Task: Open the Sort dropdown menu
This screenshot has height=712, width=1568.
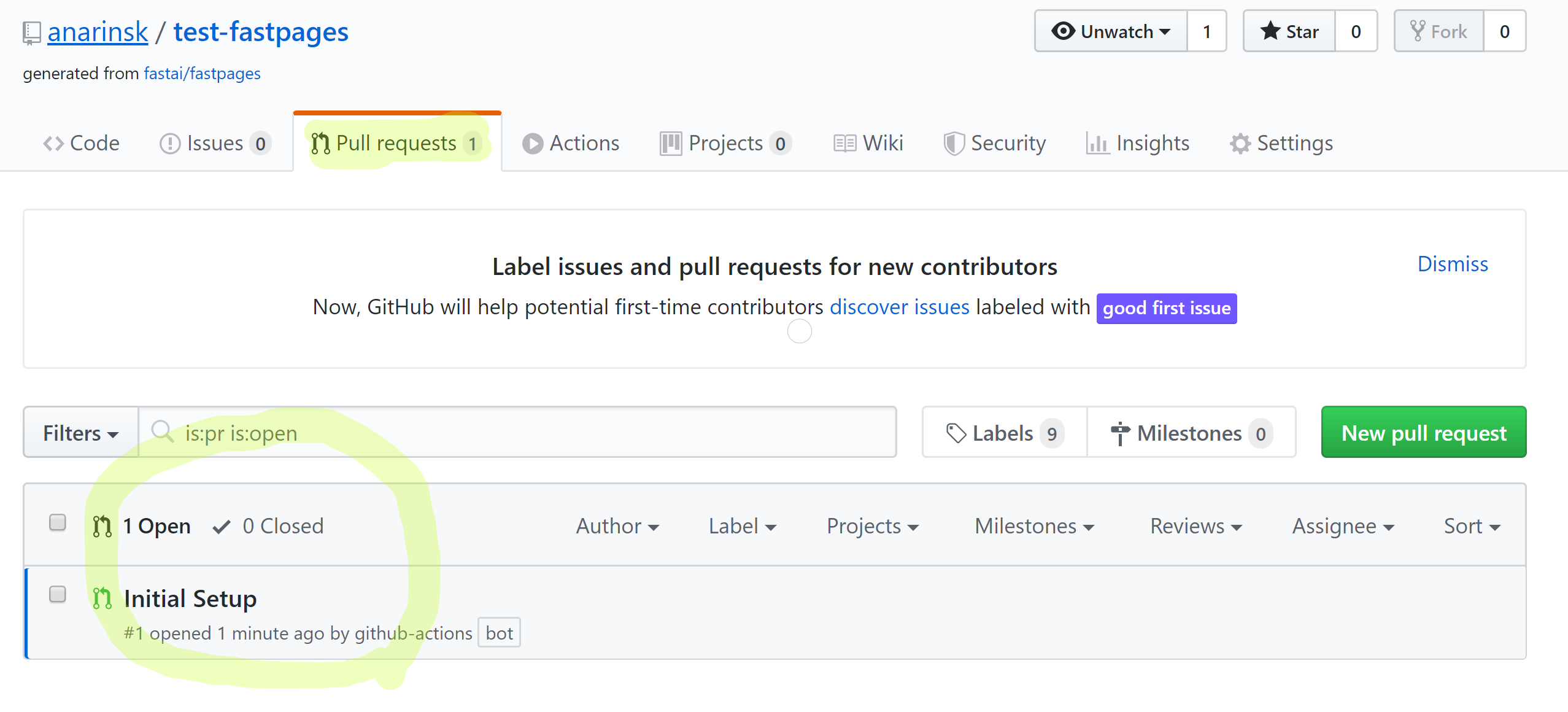Action: click(1471, 527)
